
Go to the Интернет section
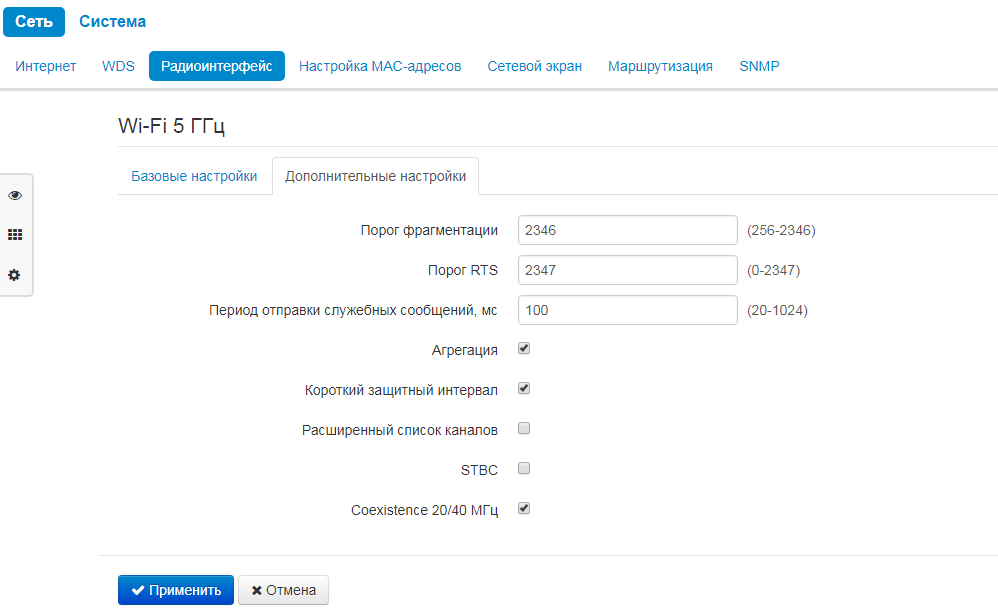pos(46,66)
